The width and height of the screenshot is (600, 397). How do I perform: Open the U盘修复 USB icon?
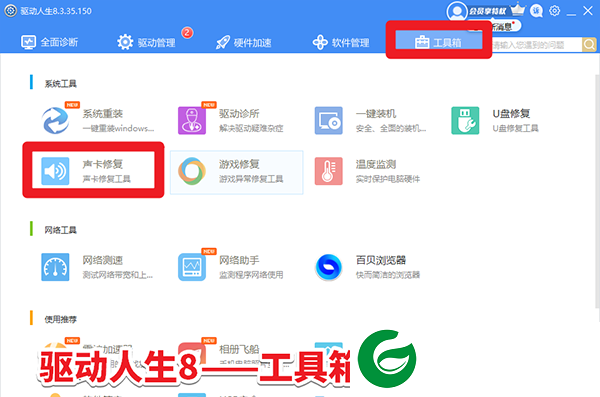(465, 121)
